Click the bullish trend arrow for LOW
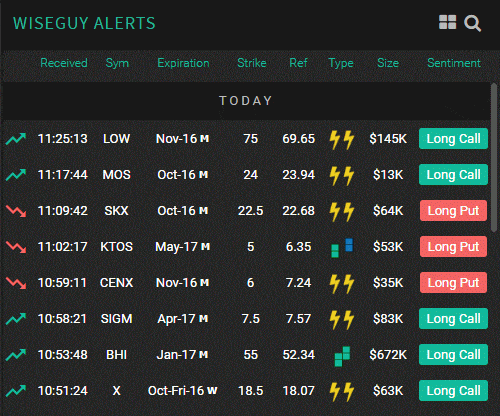 coord(16,139)
